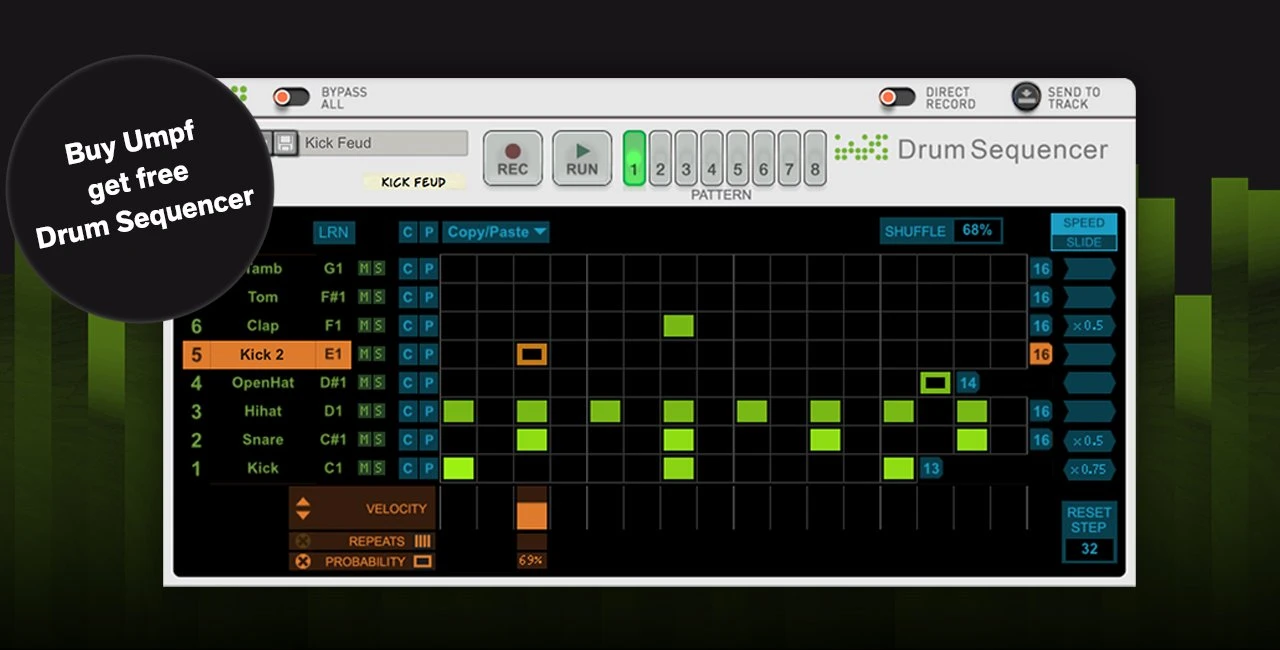Solo the Clap track with S

378,326
